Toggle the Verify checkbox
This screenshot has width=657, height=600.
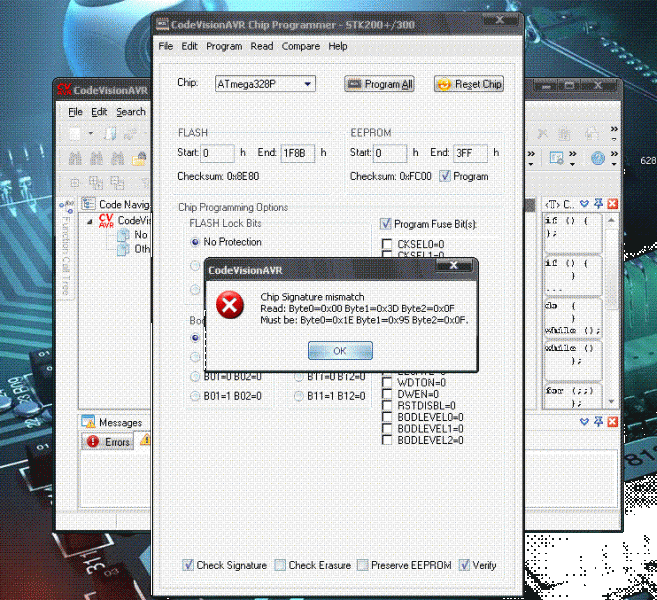pos(464,565)
